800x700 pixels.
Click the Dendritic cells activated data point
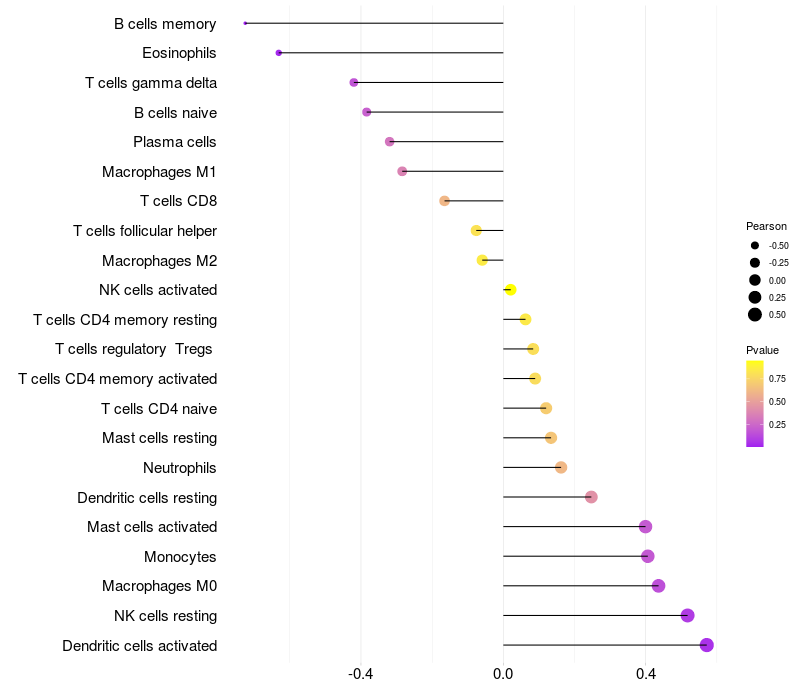click(707, 645)
